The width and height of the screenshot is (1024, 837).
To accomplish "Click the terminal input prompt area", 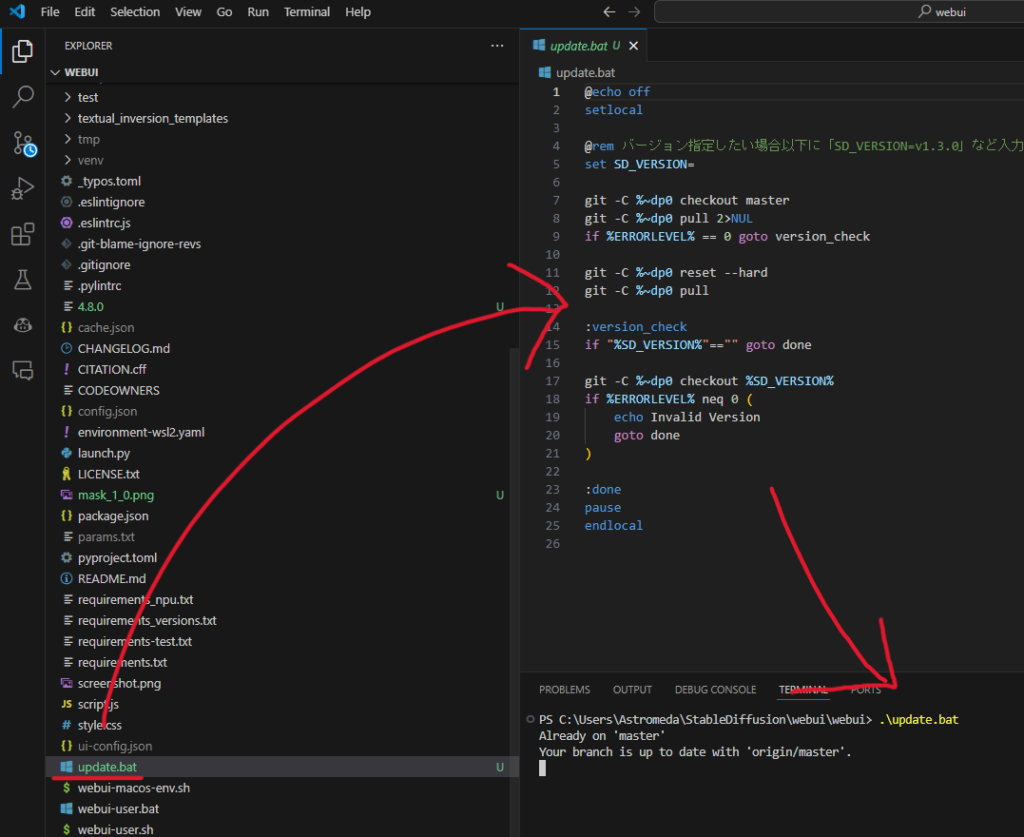I will [x=543, y=768].
